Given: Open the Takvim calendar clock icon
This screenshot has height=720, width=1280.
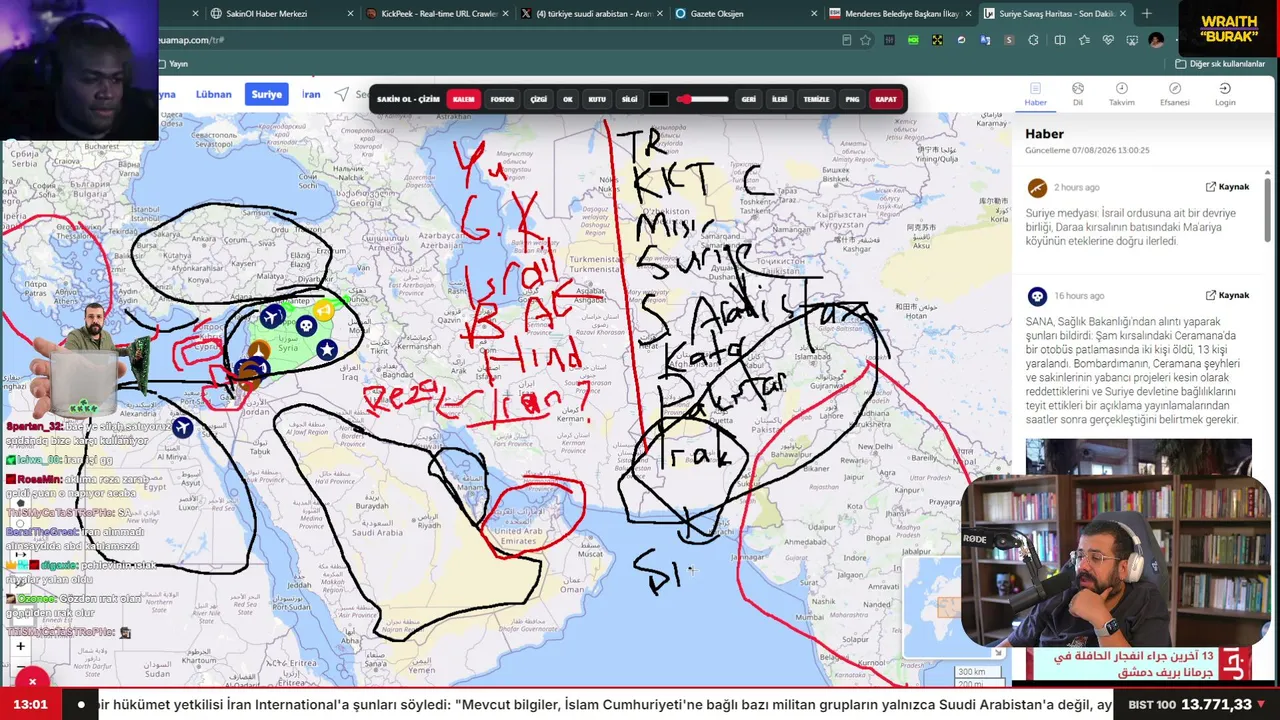Looking at the screenshot, I should [x=1122, y=94].
